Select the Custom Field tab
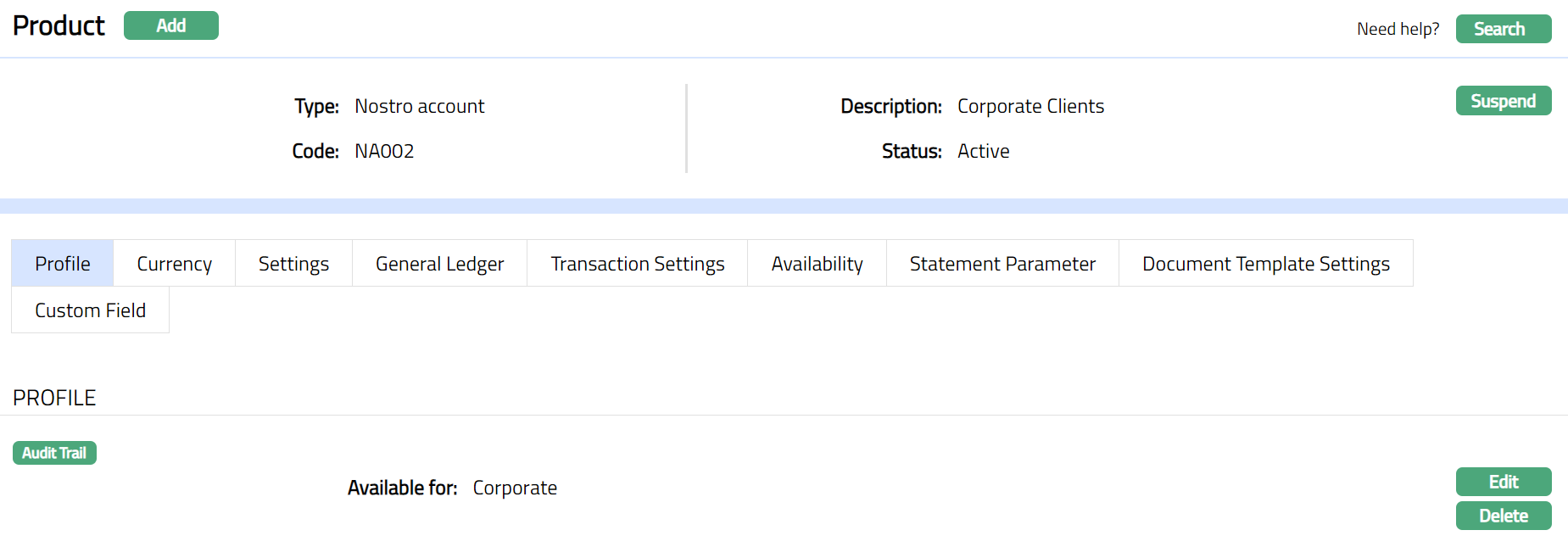Screen dimensions: 1568x547 [90, 310]
